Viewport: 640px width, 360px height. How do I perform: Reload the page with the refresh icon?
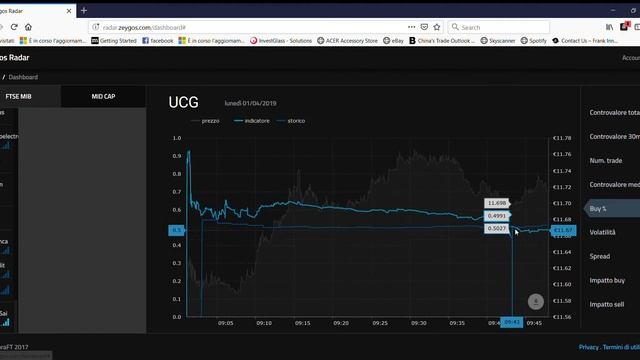14,27
